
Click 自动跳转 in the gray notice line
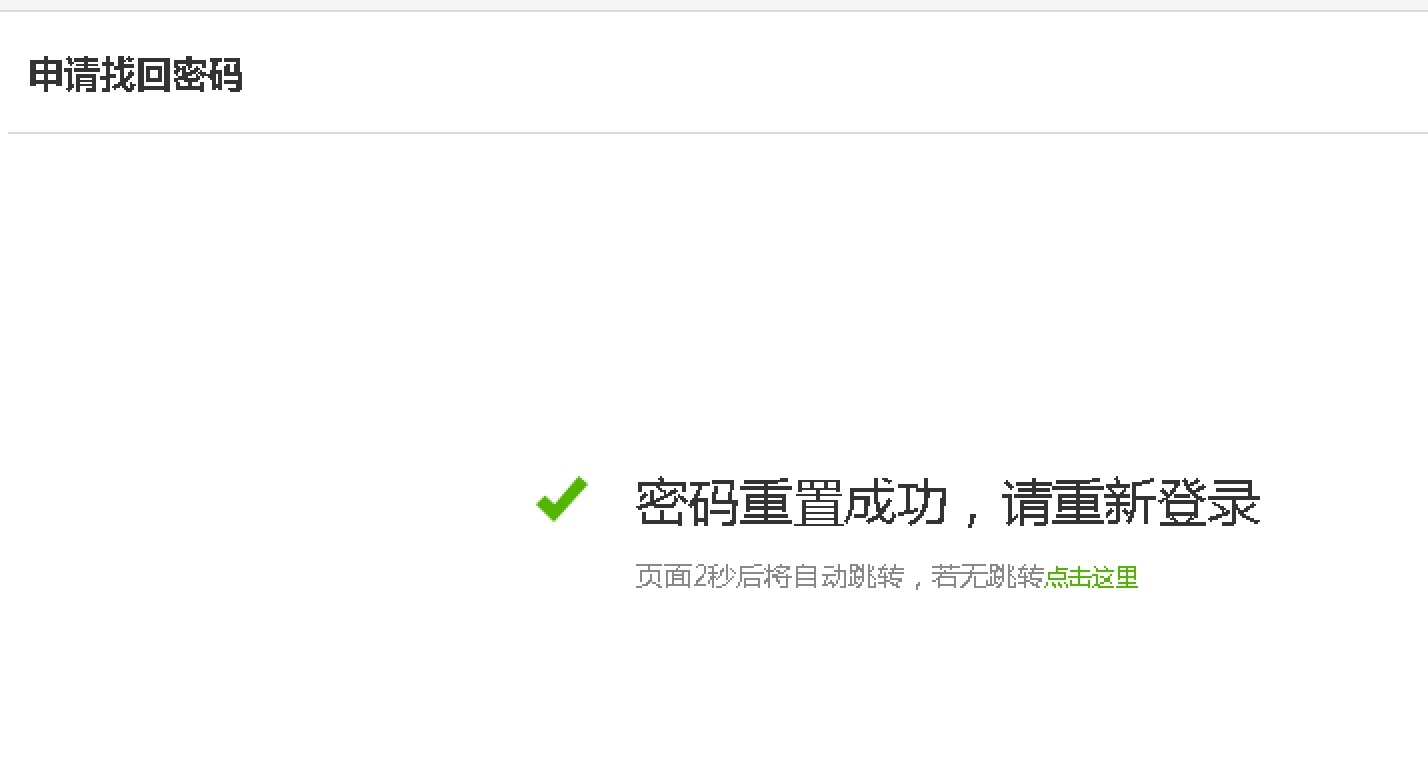coord(849,577)
